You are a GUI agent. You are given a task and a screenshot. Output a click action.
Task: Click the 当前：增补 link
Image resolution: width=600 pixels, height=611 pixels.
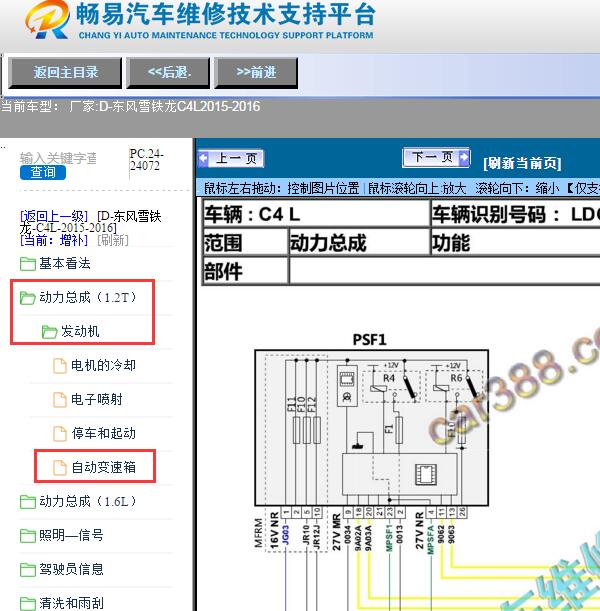tap(54, 240)
